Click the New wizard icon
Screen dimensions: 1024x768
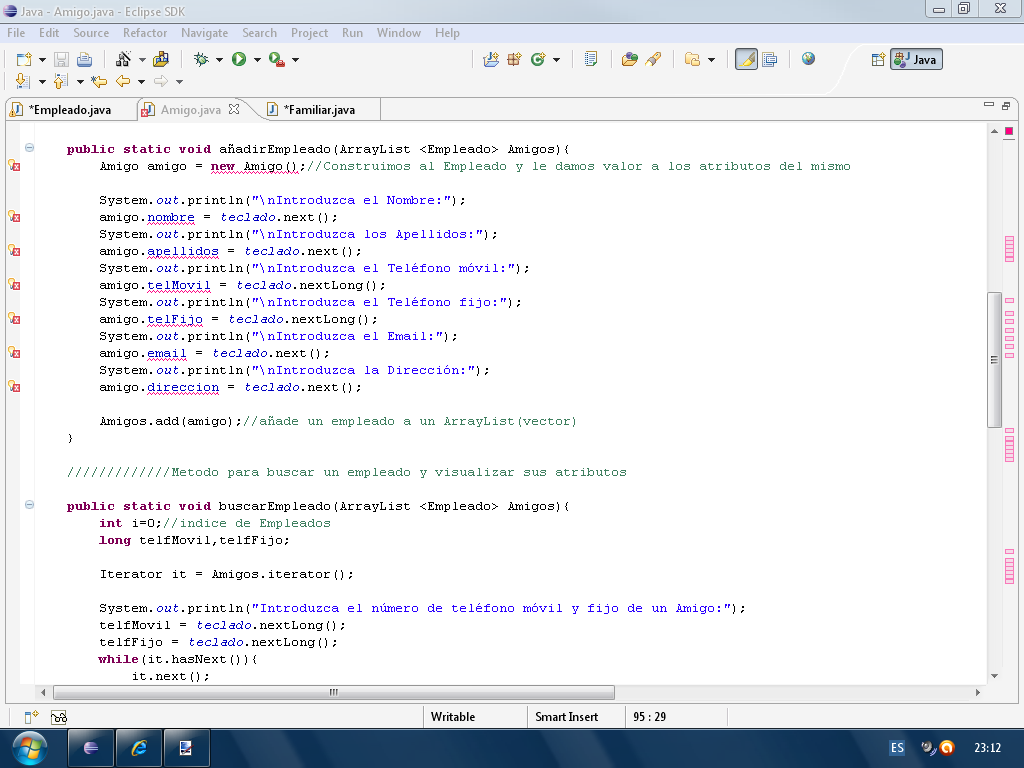[x=24, y=59]
